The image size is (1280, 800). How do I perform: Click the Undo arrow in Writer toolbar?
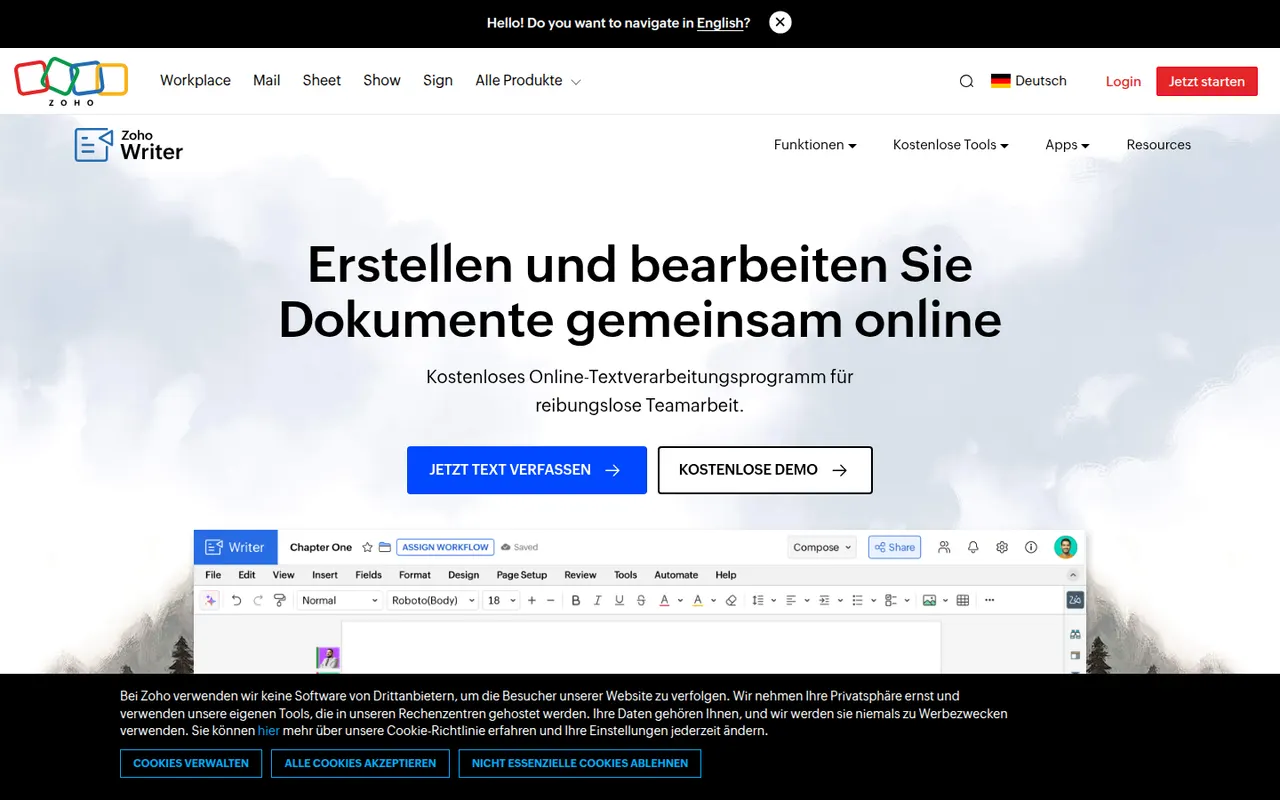tap(236, 600)
